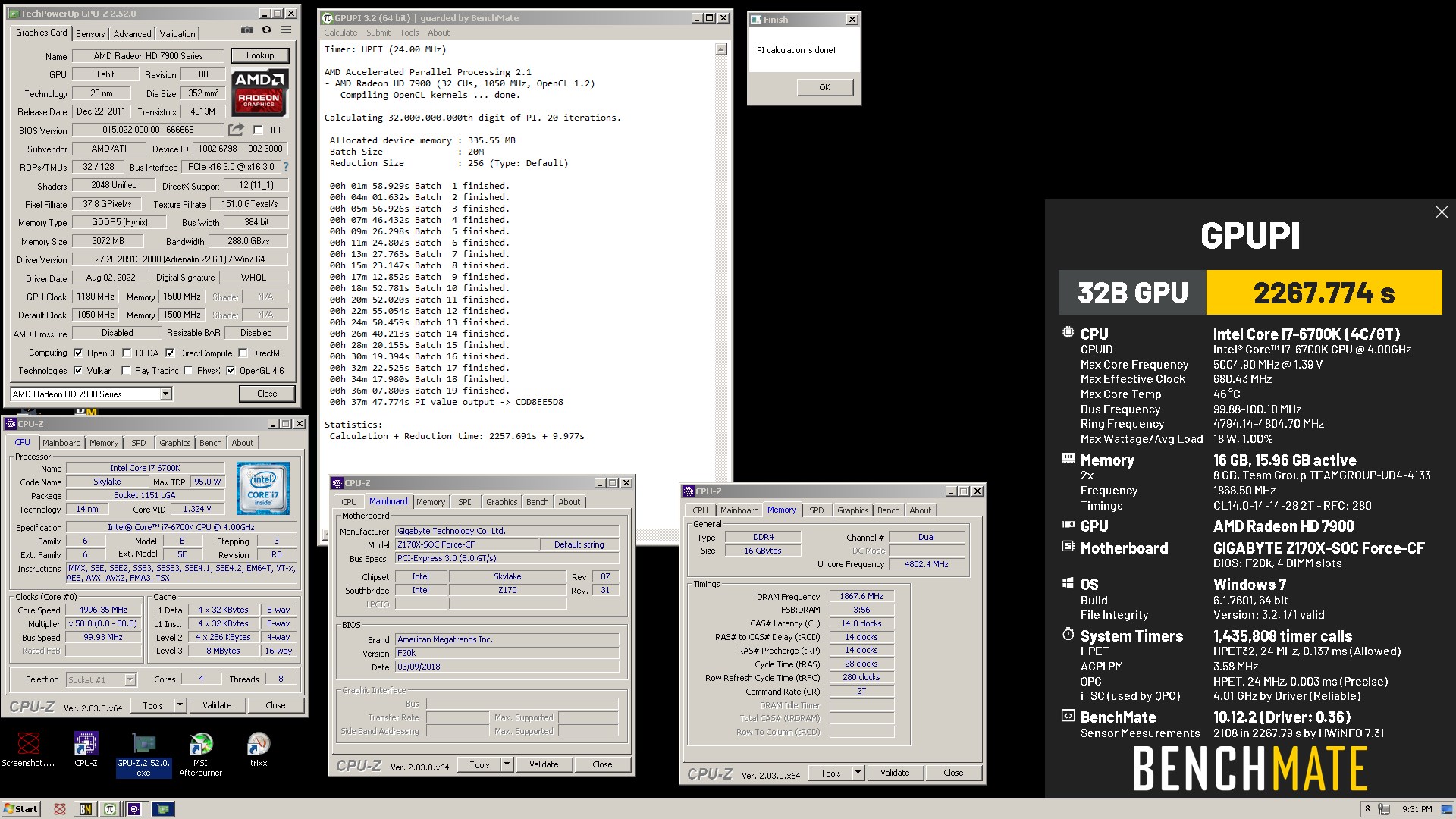Viewport: 1456px width, 819px height.
Task: Click the network tray icon
Action: click(x=1384, y=809)
